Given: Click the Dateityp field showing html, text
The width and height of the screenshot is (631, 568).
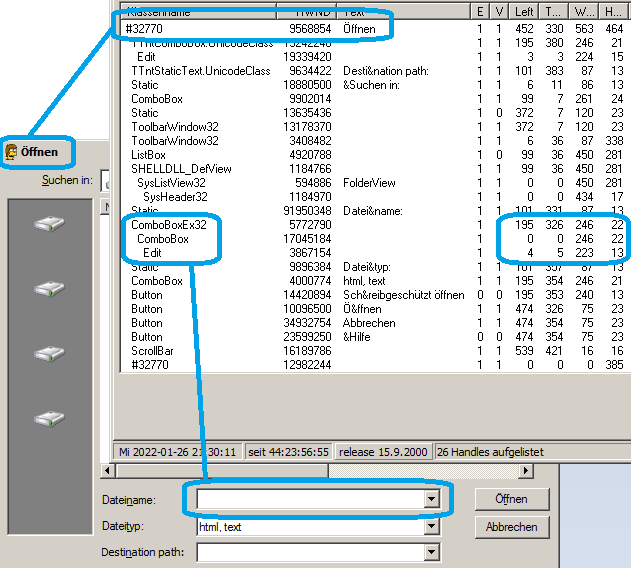Looking at the screenshot, I should (x=311, y=527).
